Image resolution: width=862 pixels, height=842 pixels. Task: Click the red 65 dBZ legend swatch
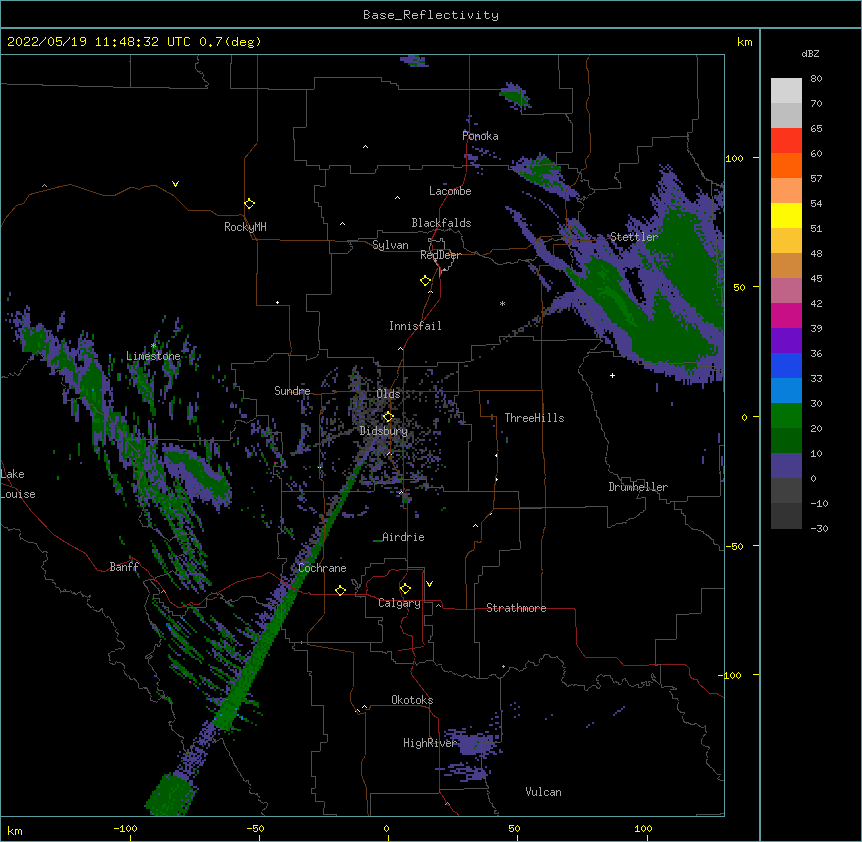pos(786,141)
